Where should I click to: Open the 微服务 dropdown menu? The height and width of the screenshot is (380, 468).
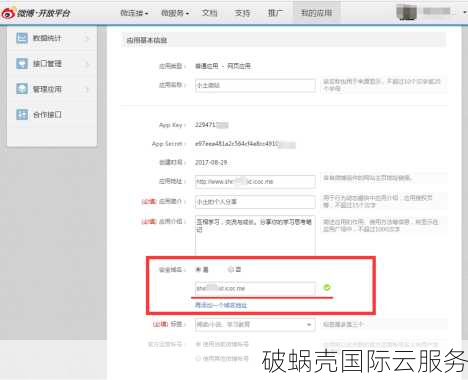(x=175, y=13)
